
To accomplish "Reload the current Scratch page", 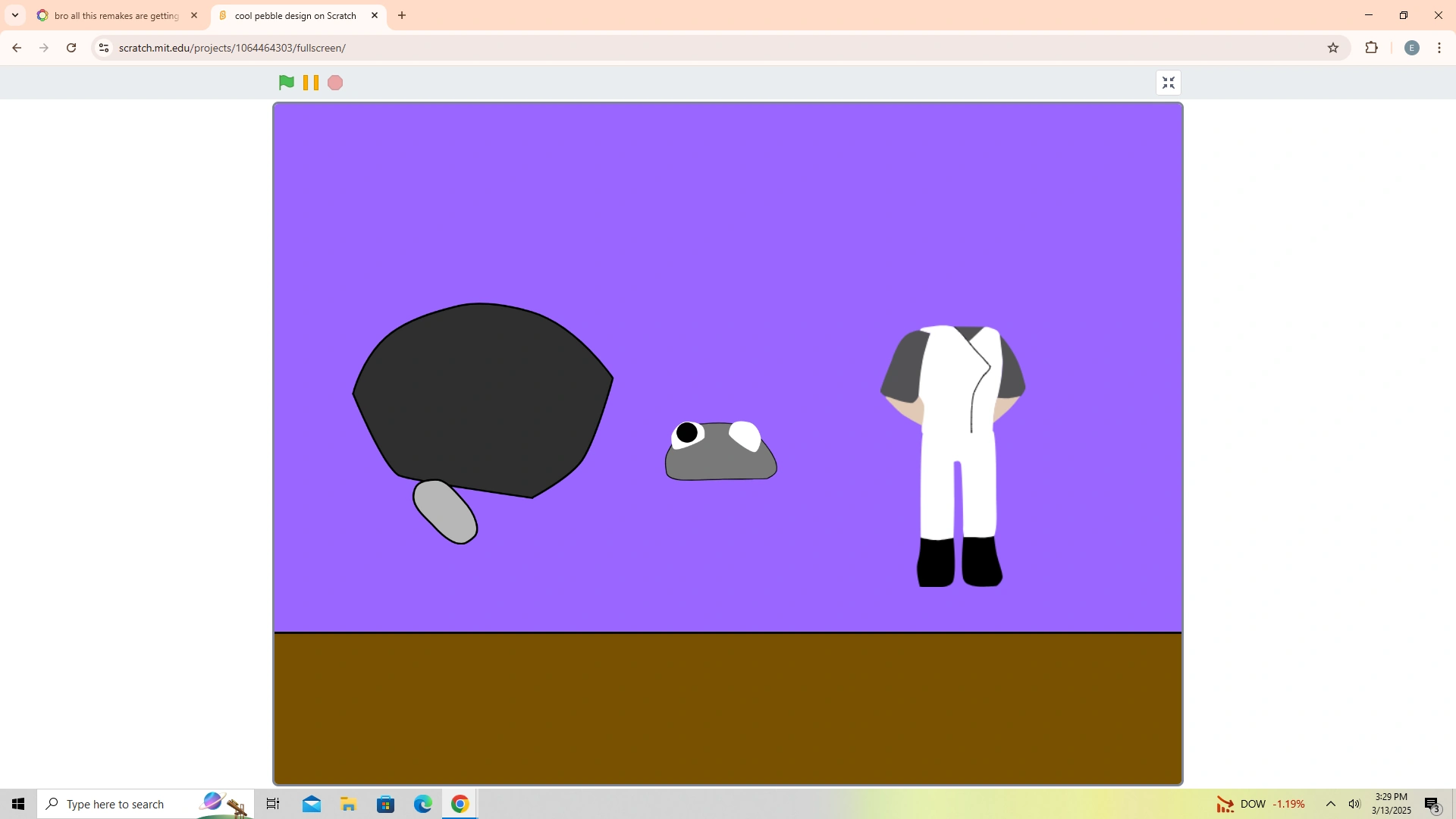I will point(71,47).
